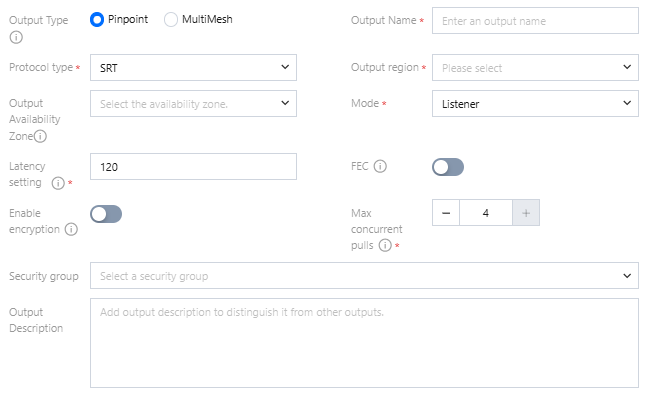Click Output Name input field
Screen dimensions: 659x403
tap(535, 20)
